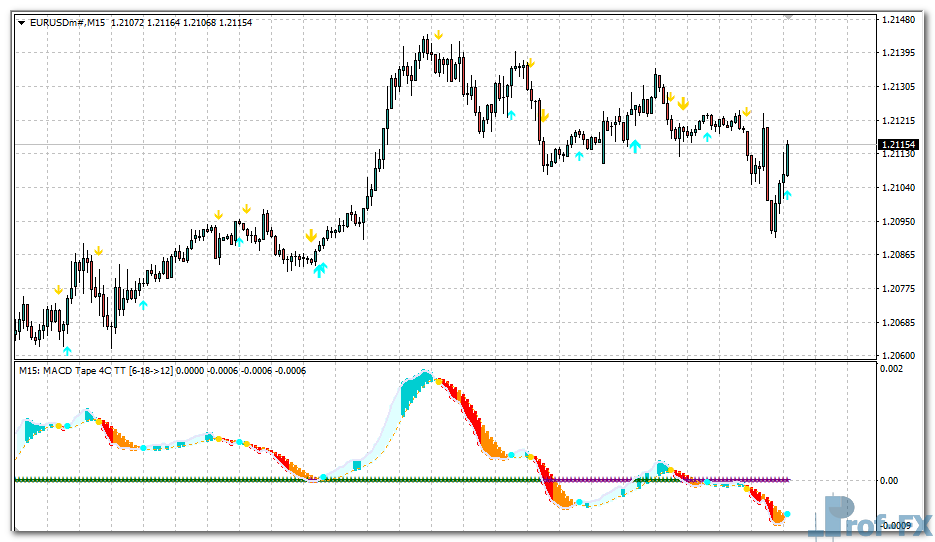935x542 pixels.
Task: Select the cyan up arrow in the chart's bottom-left corner
Action: (x=67, y=350)
